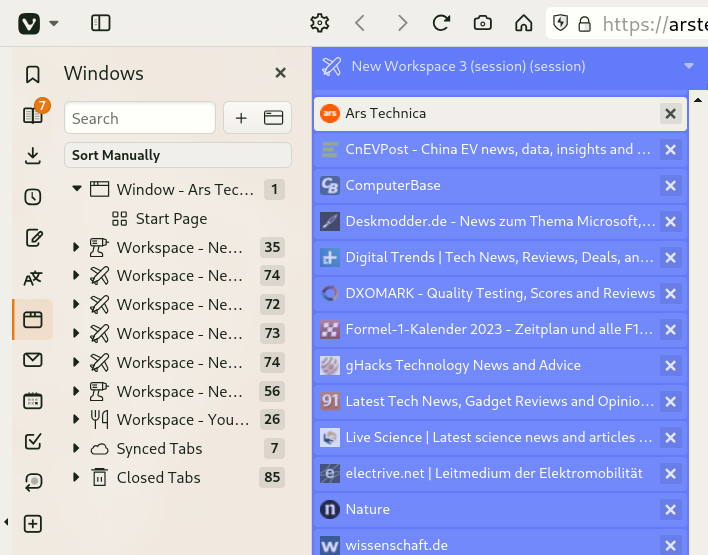Expand Synced Tabs
The image size is (708, 555).
[x=76, y=448]
